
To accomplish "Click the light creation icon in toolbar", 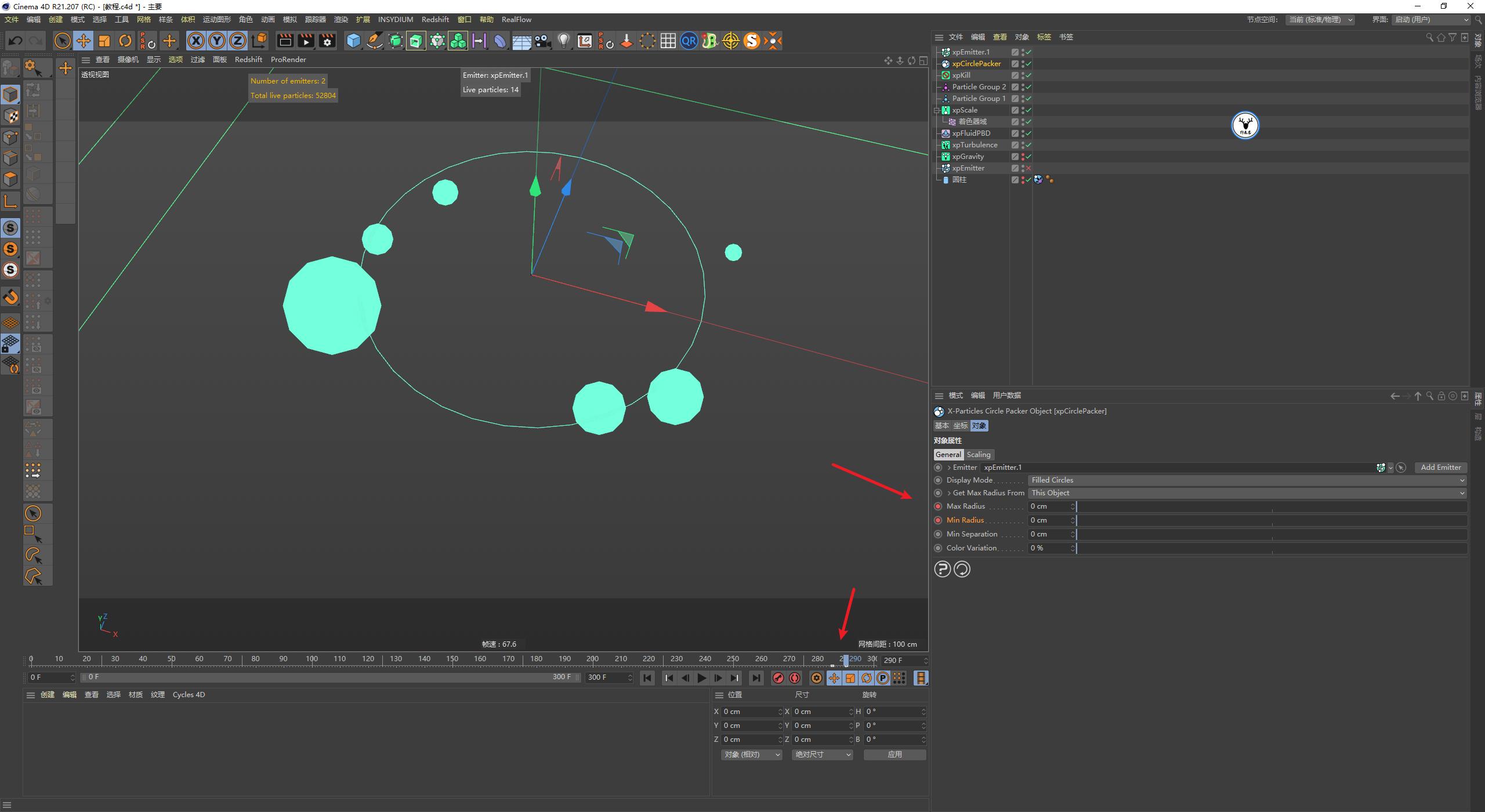I will click(564, 41).
